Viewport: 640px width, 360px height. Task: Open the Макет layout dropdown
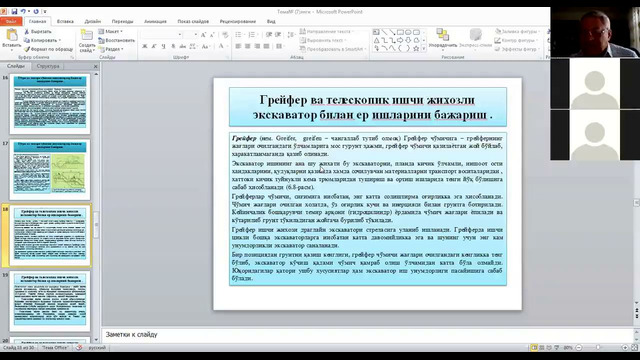[x=110, y=31]
